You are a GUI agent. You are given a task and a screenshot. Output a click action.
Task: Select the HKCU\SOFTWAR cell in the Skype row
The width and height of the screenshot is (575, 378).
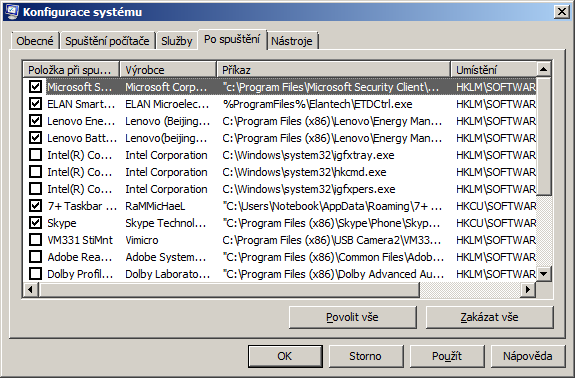496,223
